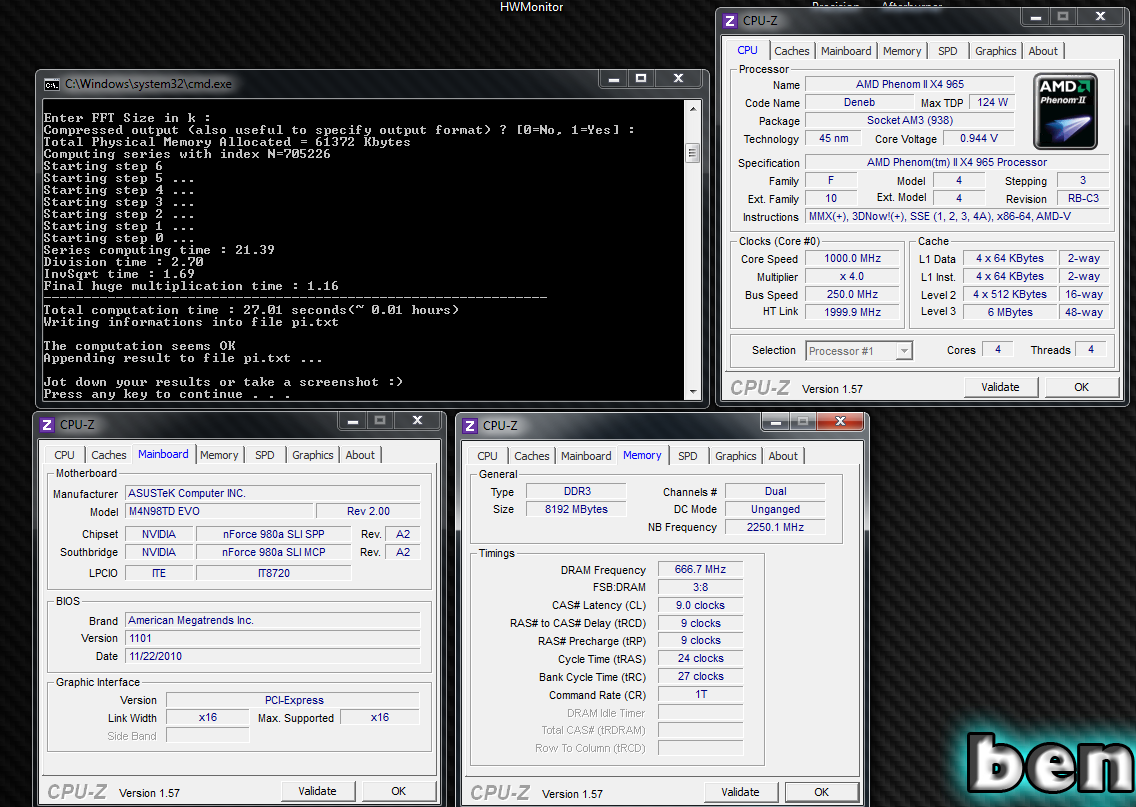Click the HT Link 1999.9 MHz value
1136x807 pixels.
pyautogui.click(x=852, y=311)
